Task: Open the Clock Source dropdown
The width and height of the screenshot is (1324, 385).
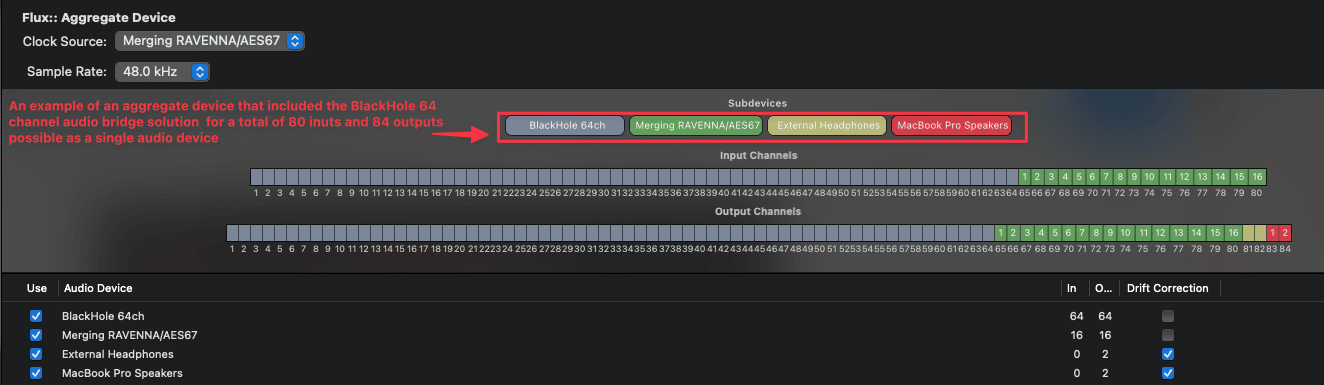Action: point(210,42)
